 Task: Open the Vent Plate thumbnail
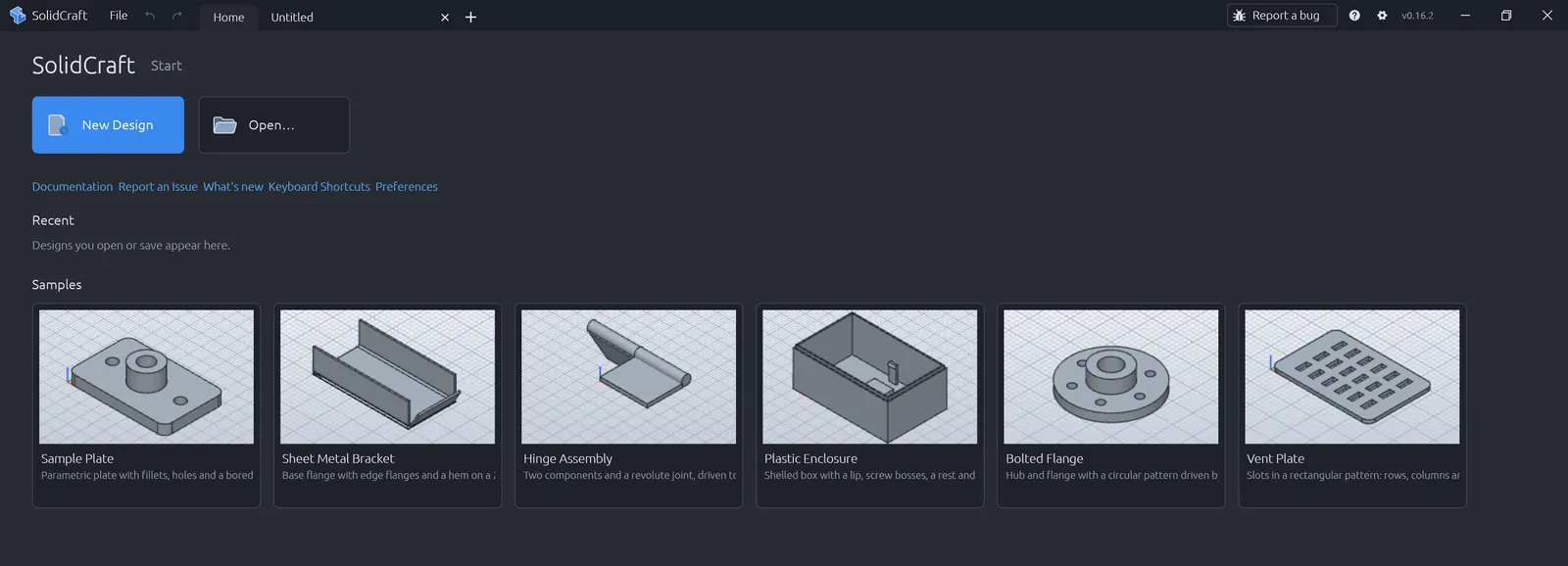1351,377
